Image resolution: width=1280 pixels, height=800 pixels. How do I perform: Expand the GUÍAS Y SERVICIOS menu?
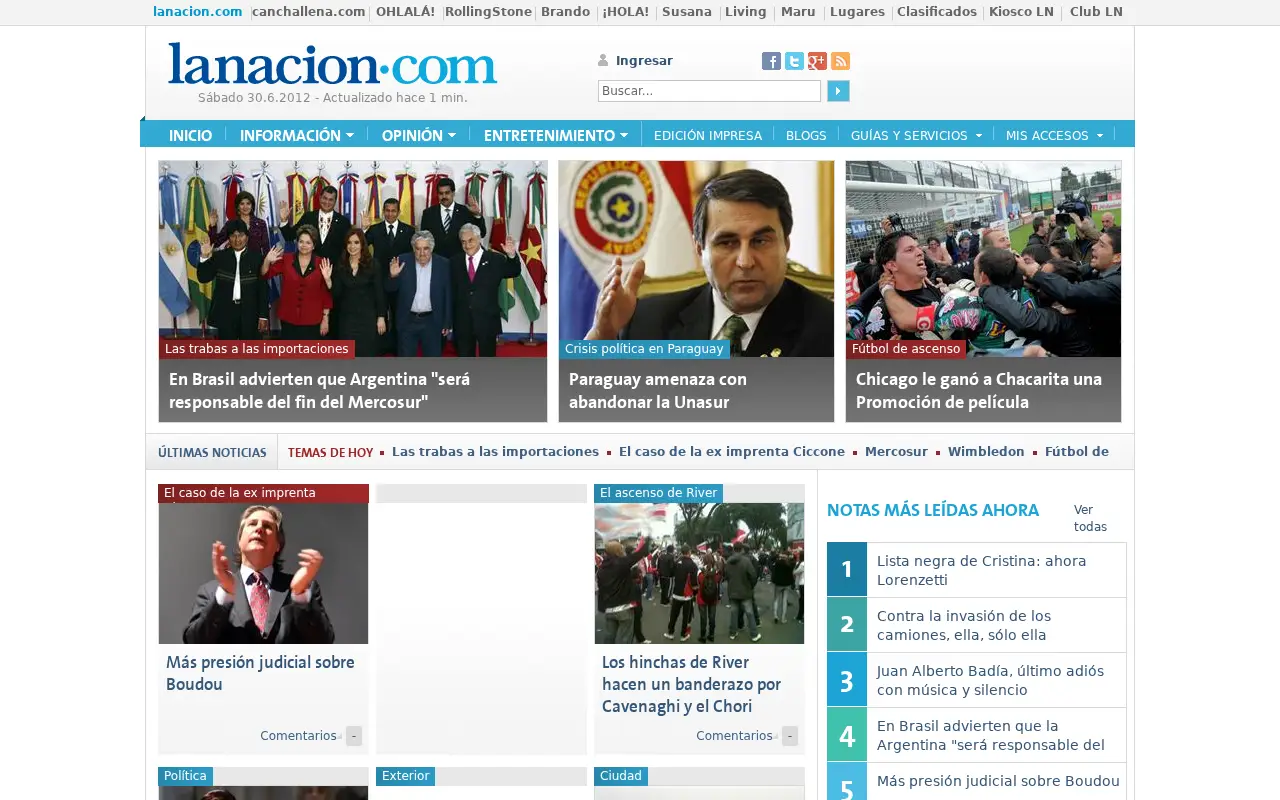pos(916,135)
